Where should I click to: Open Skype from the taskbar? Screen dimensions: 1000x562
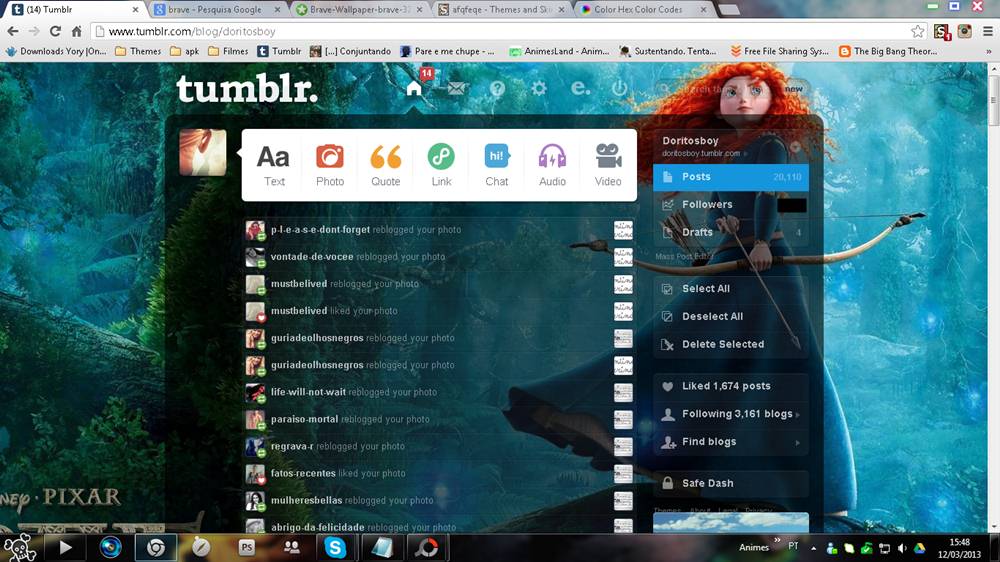click(x=335, y=547)
